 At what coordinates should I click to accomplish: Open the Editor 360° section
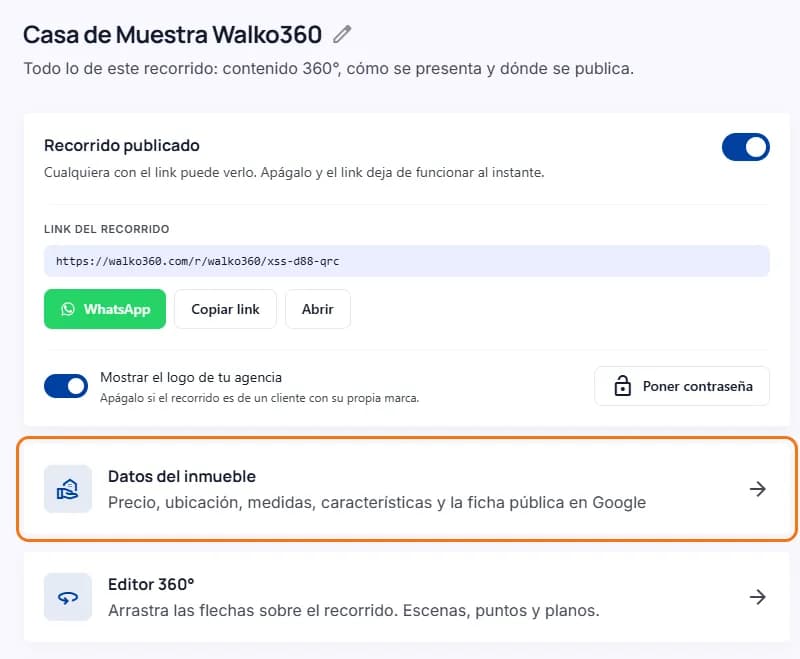point(407,597)
